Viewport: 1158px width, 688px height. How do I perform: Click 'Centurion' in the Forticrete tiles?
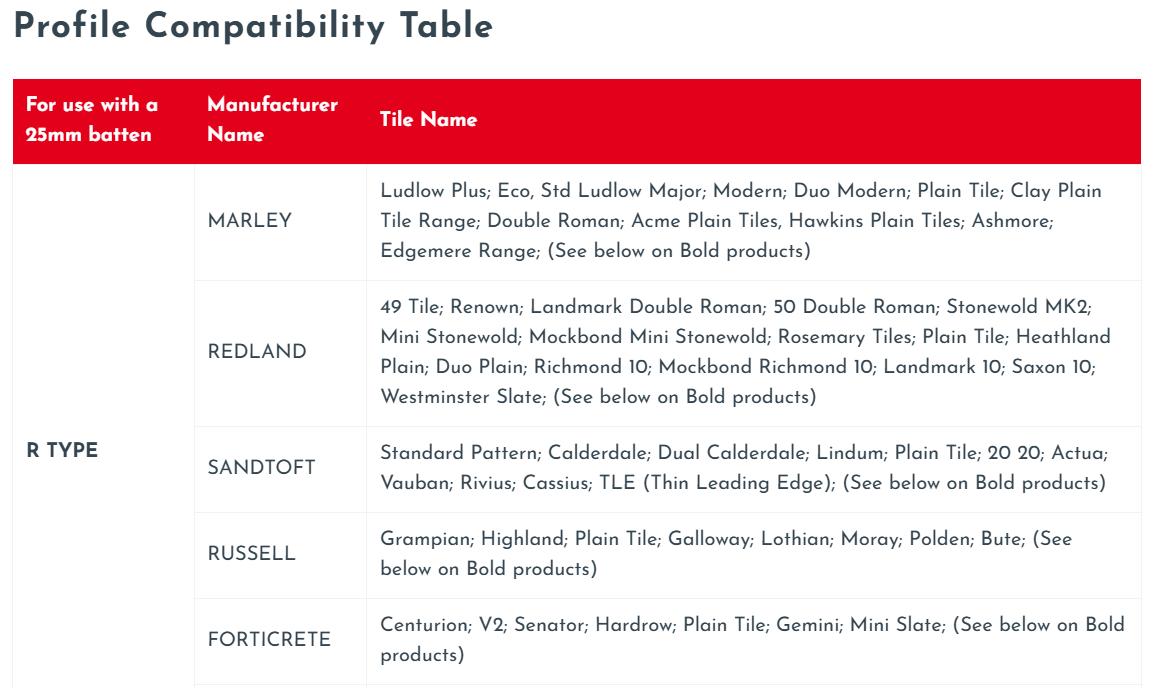[x=424, y=625]
